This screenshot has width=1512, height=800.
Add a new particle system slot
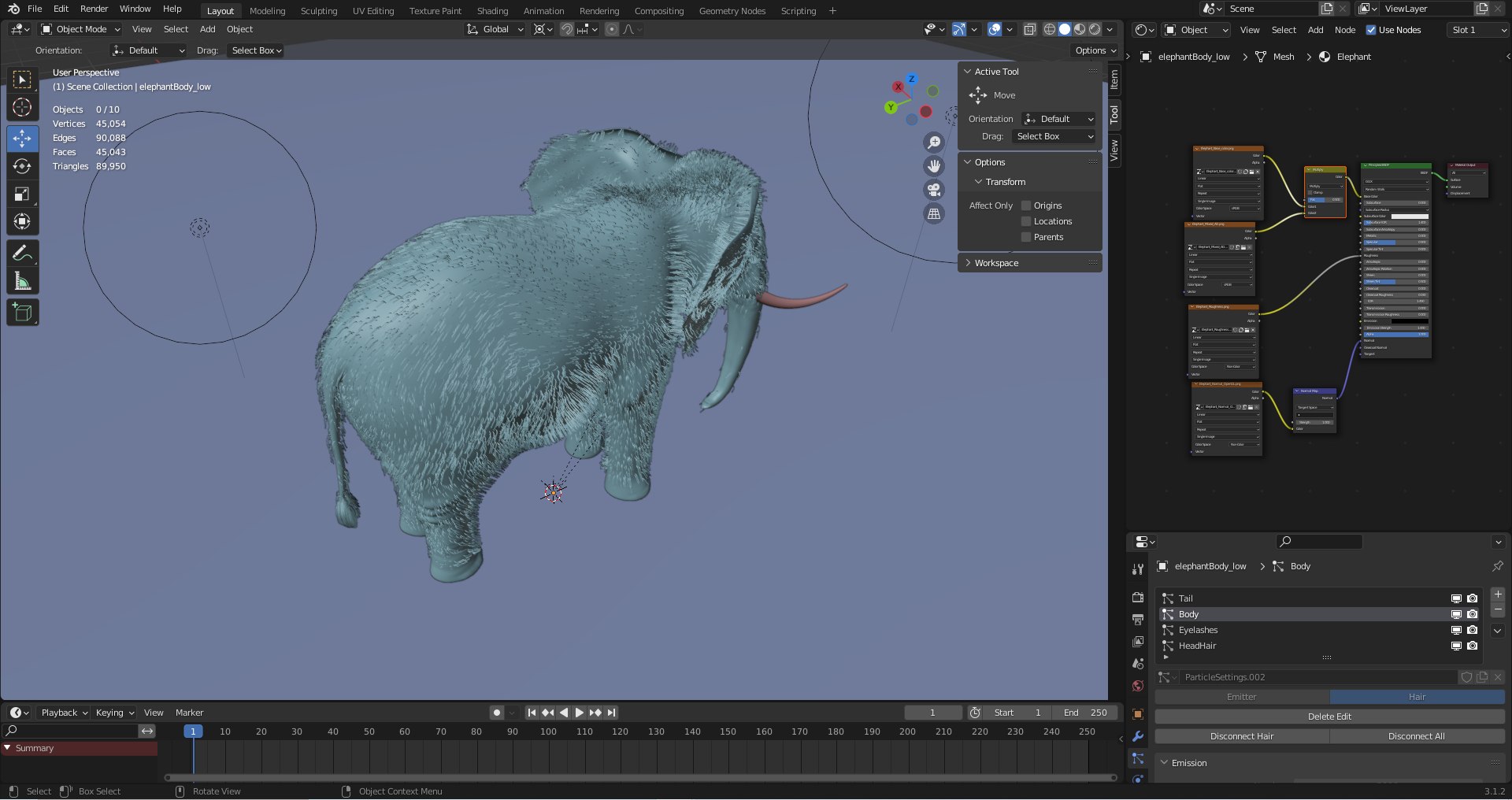pyautogui.click(x=1498, y=594)
